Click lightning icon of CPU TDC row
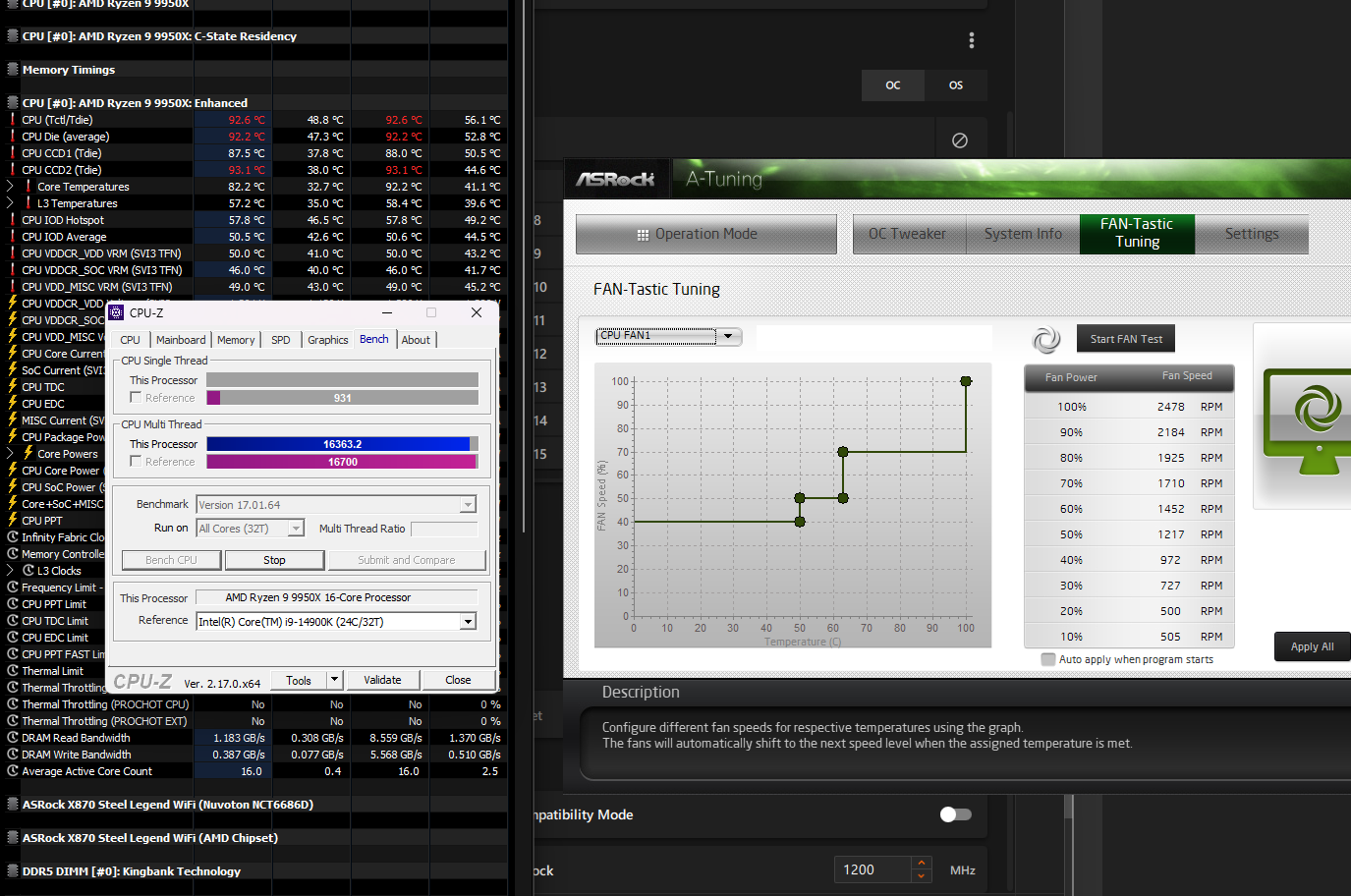This screenshot has height=896, width=1351. [x=13, y=387]
